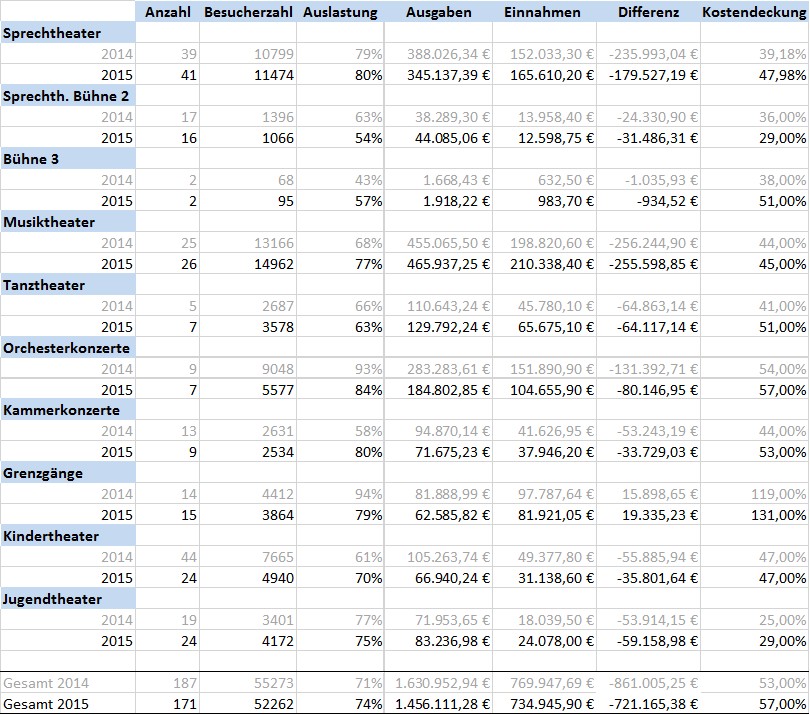Click the Besucherzahl cell 10799

click(x=248, y=54)
